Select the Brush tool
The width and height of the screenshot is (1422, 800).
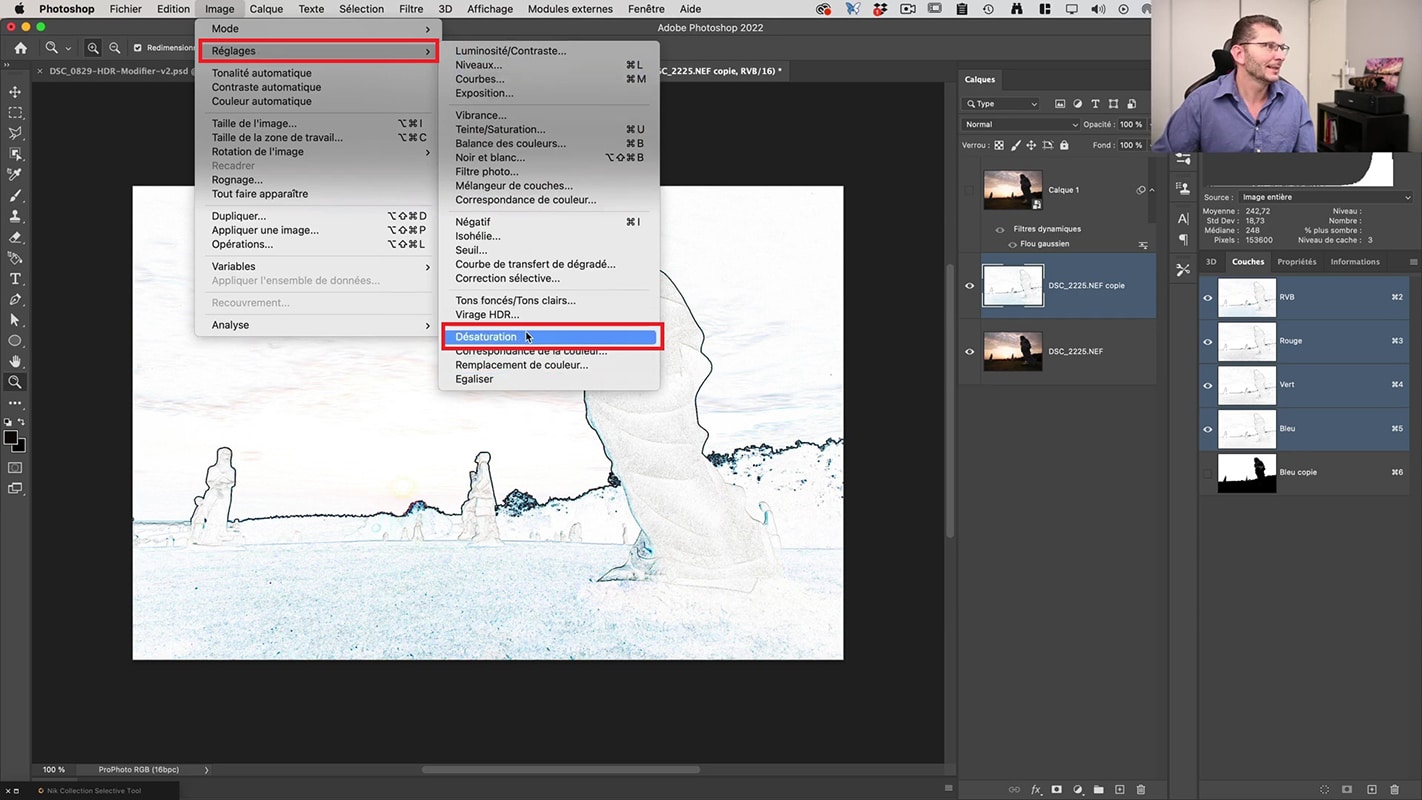pyautogui.click(x=15, y=196)
